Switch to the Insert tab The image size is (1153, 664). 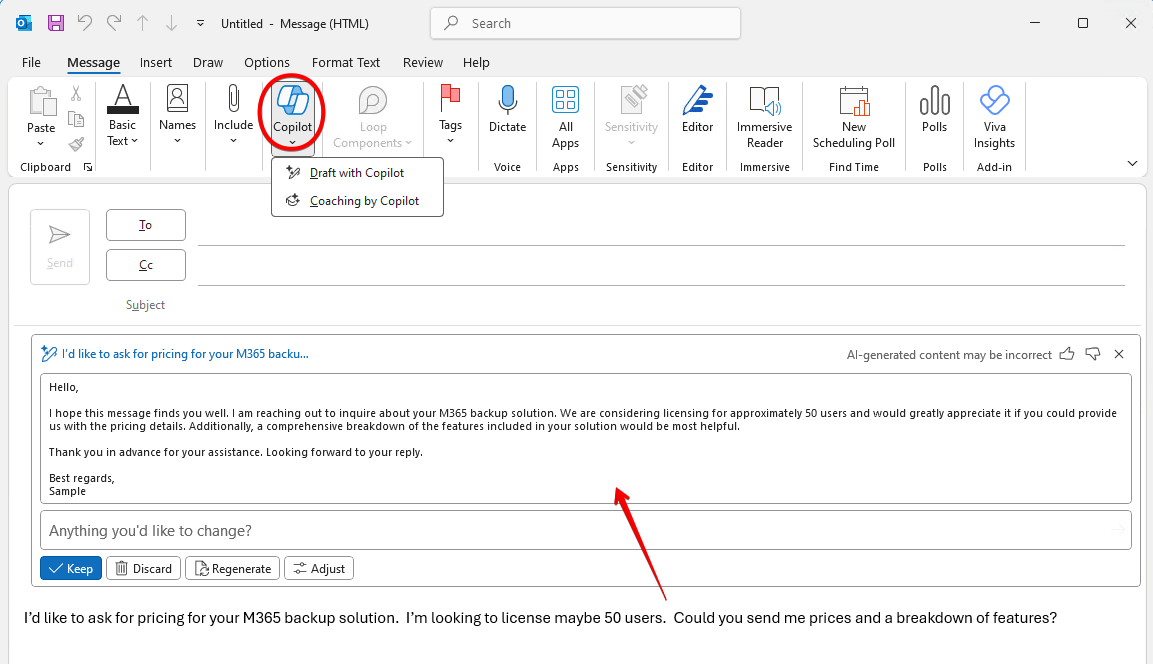(156, 62)
